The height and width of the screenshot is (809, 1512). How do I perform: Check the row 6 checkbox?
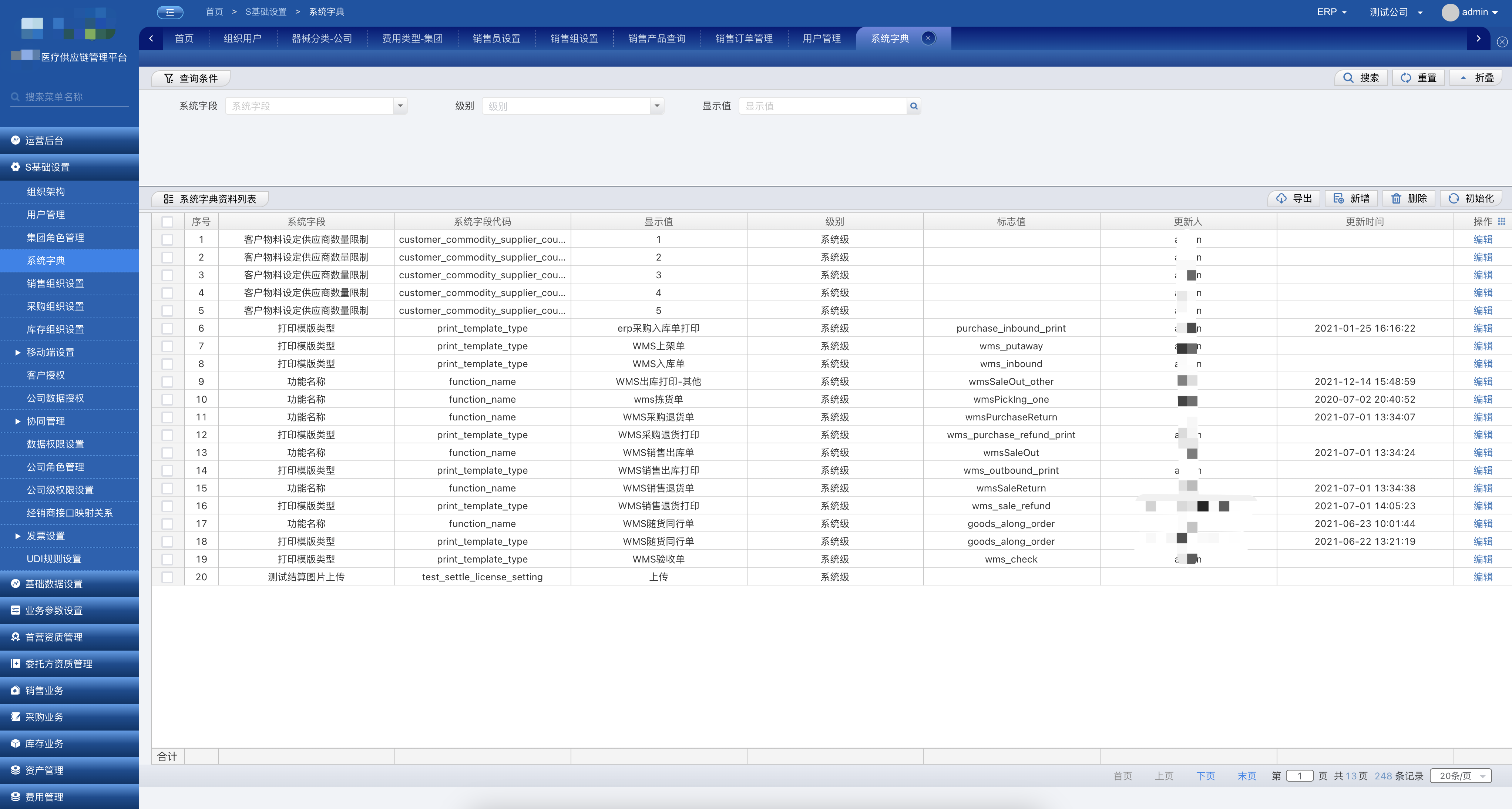pos(167,328)
